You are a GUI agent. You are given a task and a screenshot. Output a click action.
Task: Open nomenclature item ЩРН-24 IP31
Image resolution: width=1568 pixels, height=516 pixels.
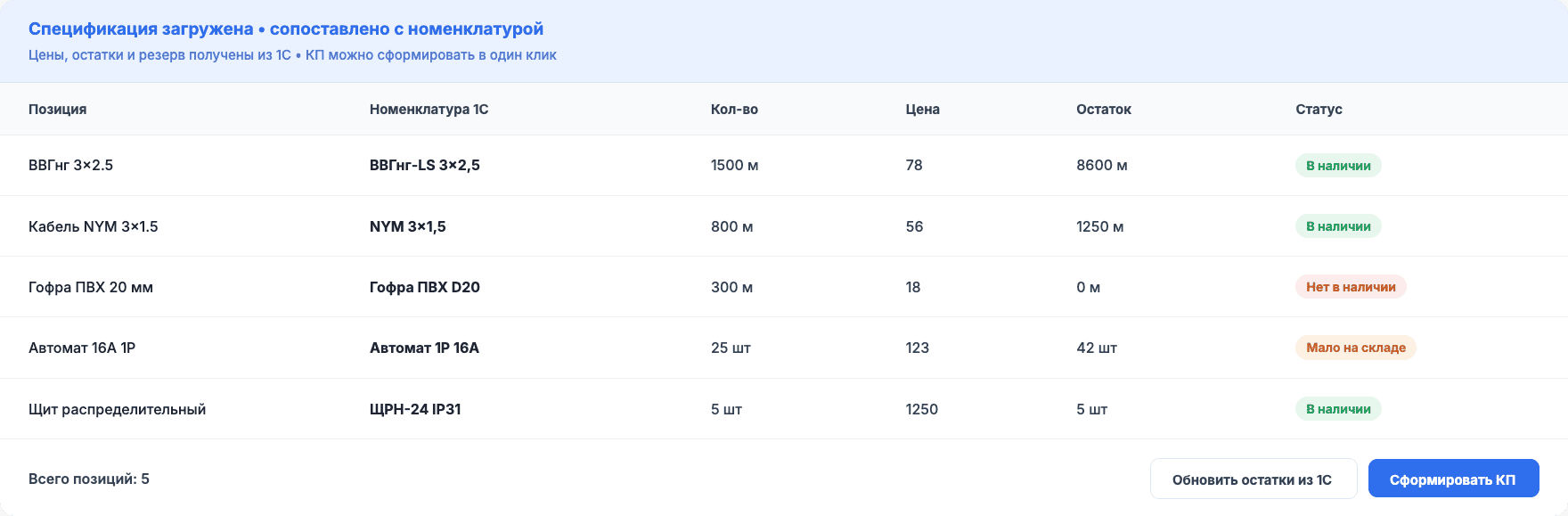coord(415,409)
